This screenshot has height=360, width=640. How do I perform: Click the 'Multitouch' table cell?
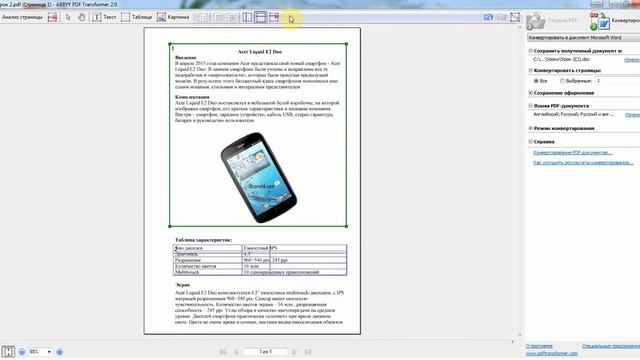point(207,272)
